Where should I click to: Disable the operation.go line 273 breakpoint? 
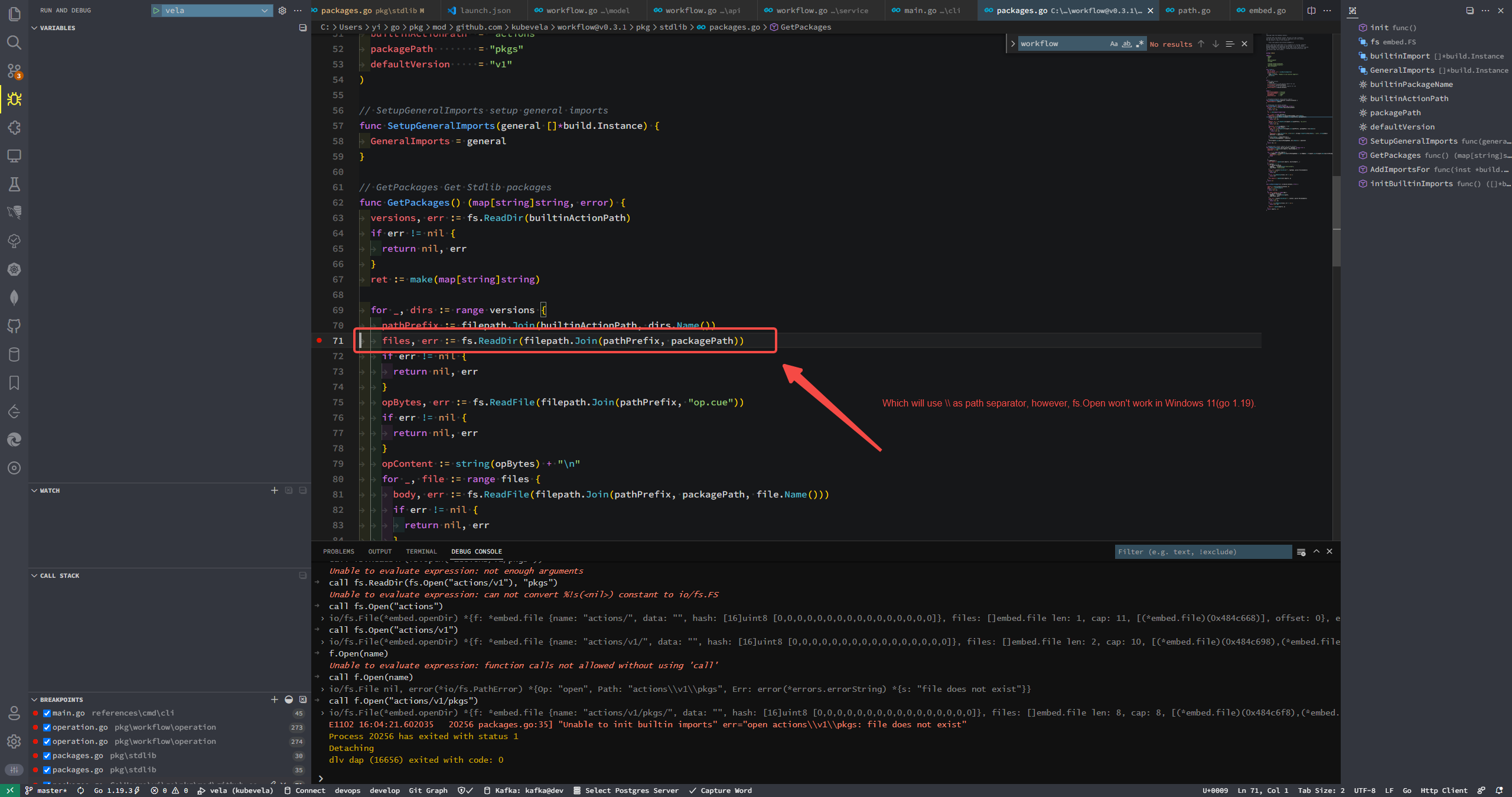point(47,727)
